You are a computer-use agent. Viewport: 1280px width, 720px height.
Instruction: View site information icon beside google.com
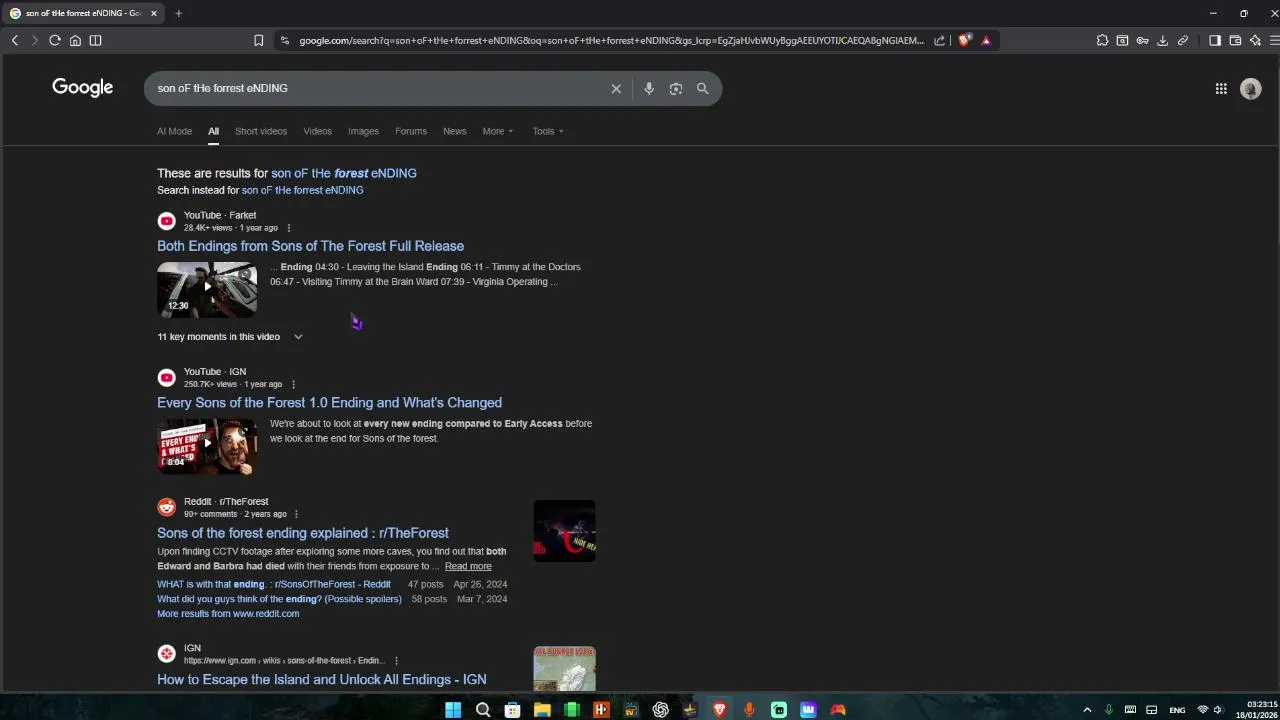tap(285, 40)
